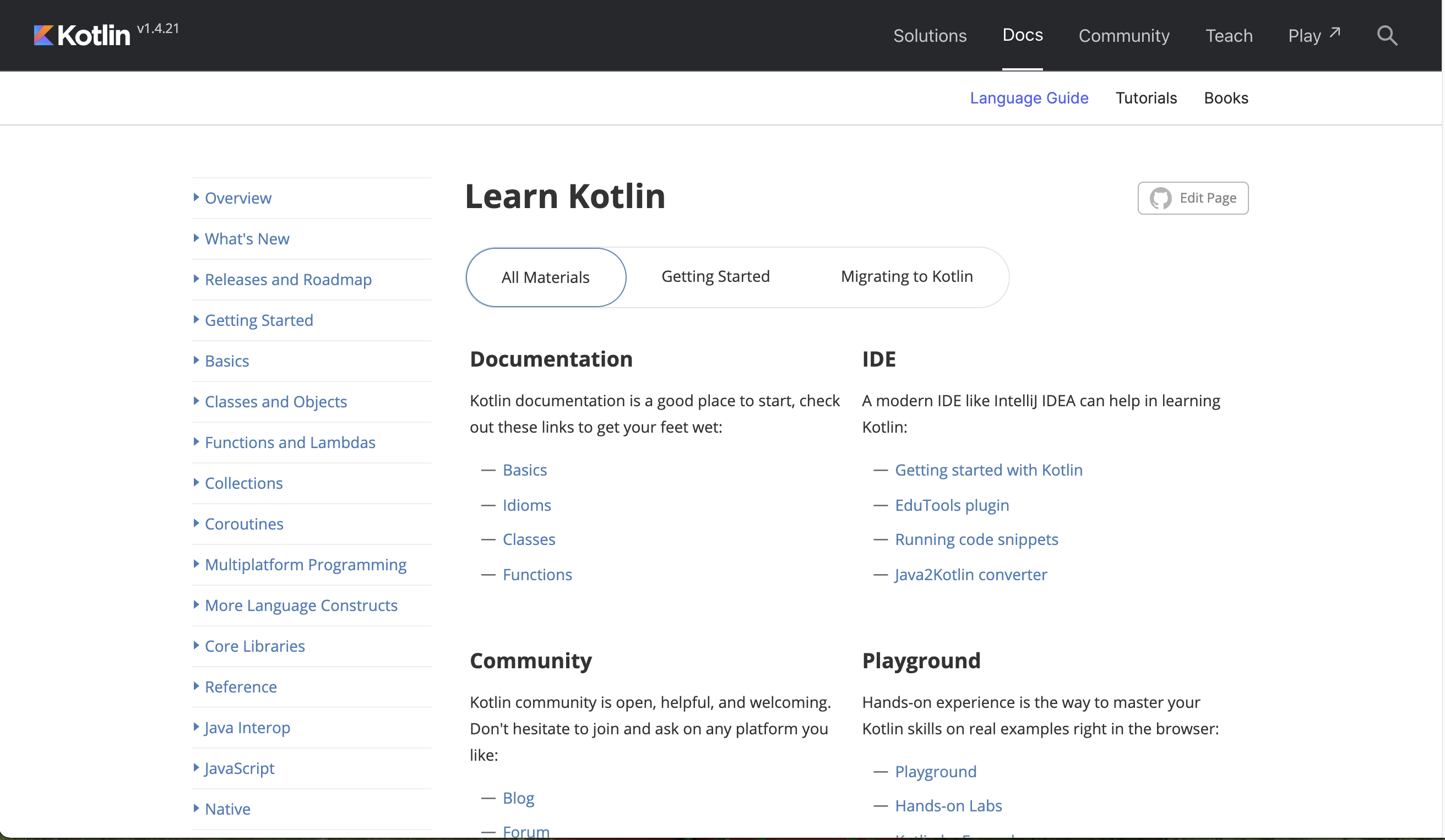This screenshot has width=1445, height=840.
Task: Click the v1.4.21 version label
Action: pyautogui.click(x=157, y=28)
